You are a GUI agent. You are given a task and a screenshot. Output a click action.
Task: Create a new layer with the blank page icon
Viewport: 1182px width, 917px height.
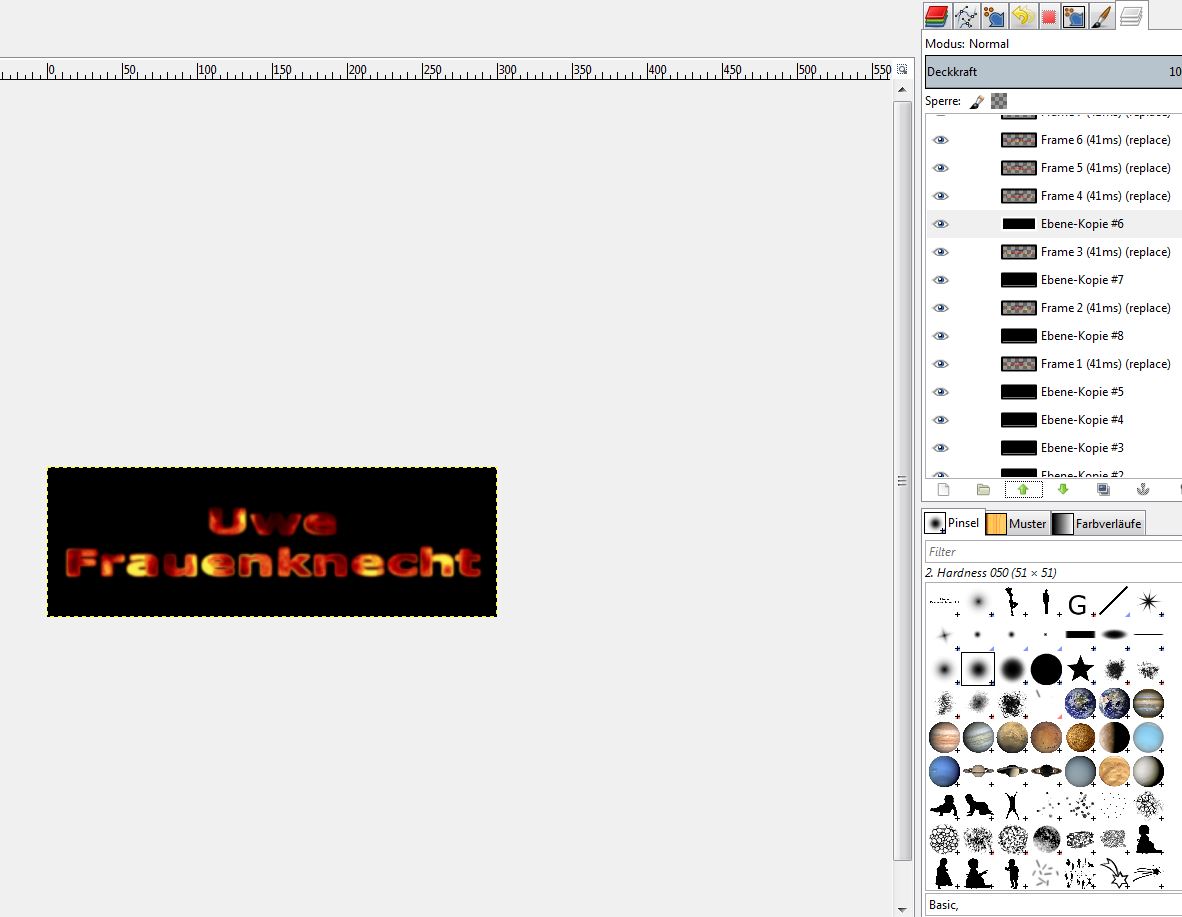click(x=942, y=489)
